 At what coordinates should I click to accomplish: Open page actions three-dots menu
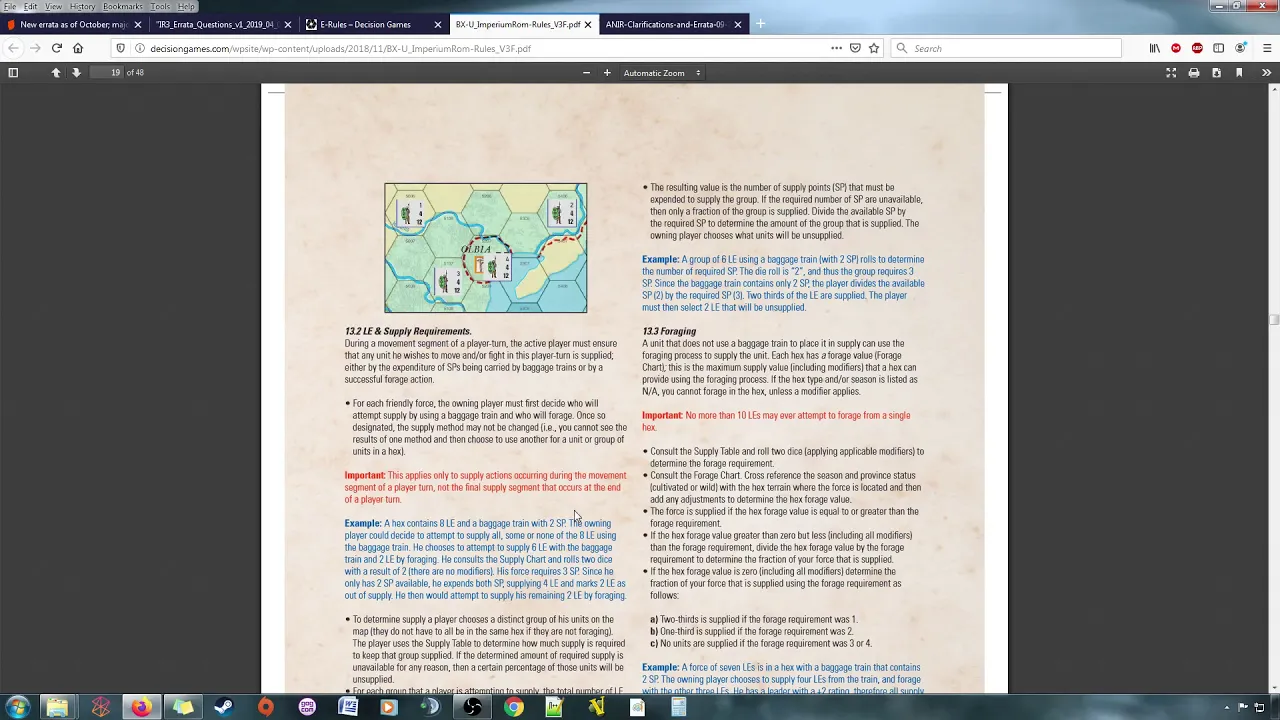point(836,48)
